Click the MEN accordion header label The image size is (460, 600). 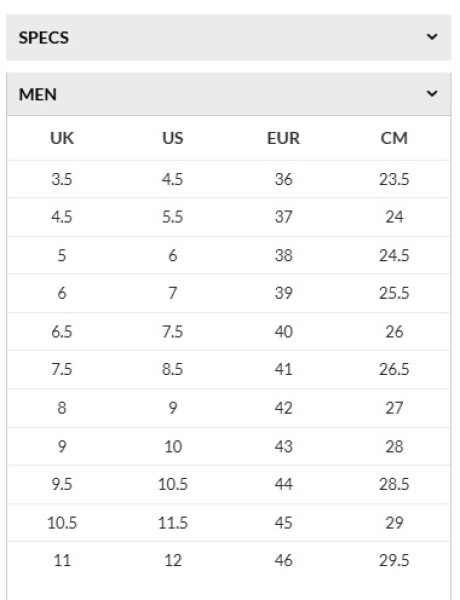[38, 95]
